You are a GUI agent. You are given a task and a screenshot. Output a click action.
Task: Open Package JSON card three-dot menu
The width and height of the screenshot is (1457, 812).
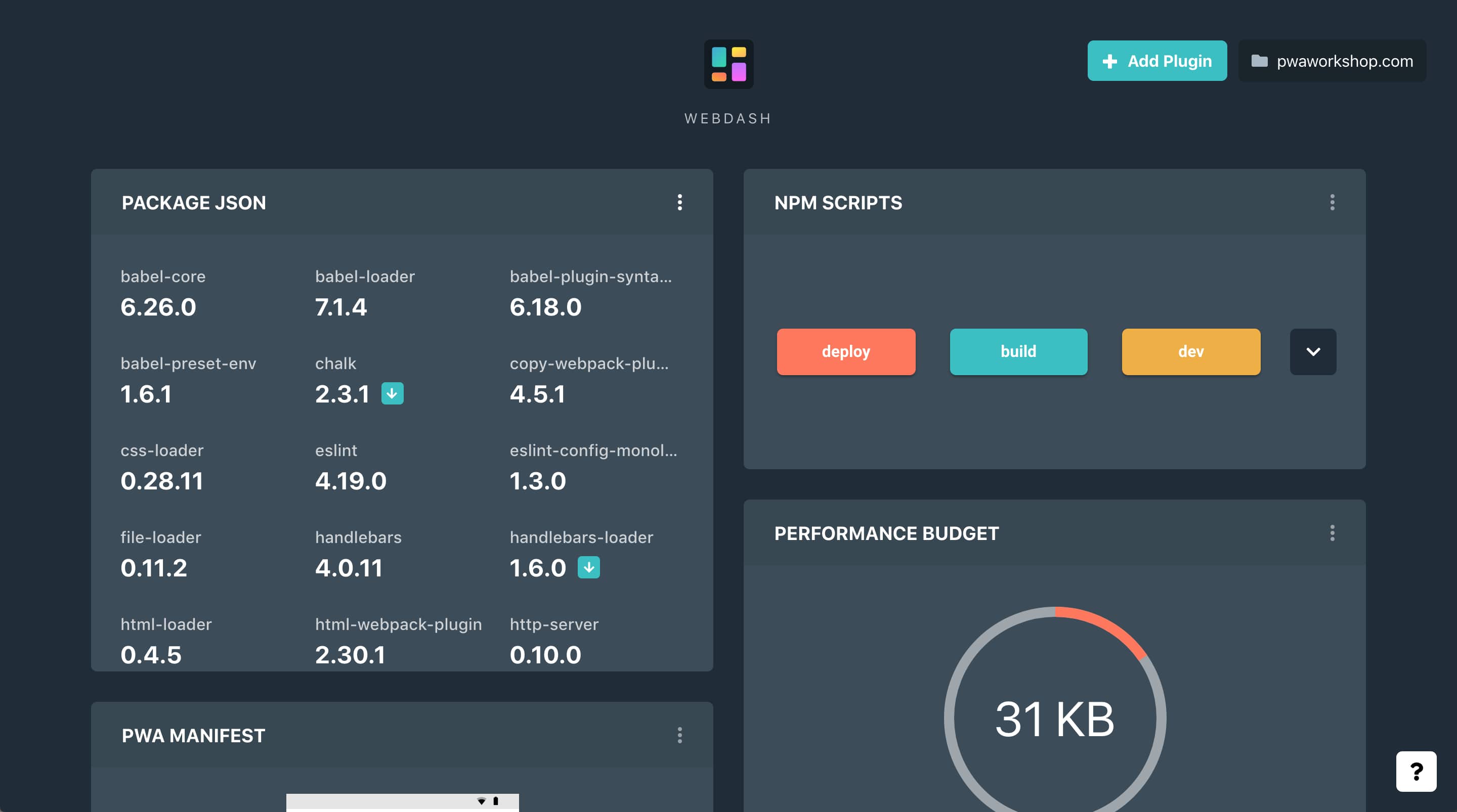point(680,202)
